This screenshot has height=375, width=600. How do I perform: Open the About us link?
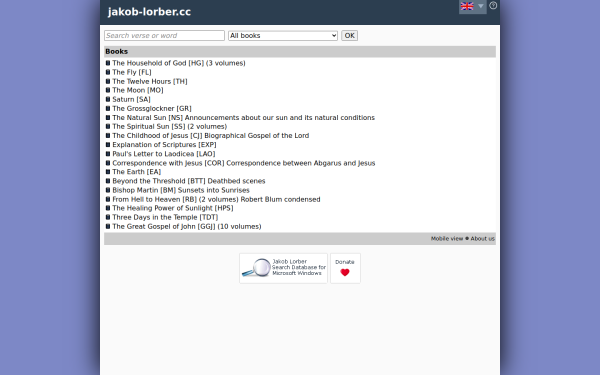click(x=483, y=239)
